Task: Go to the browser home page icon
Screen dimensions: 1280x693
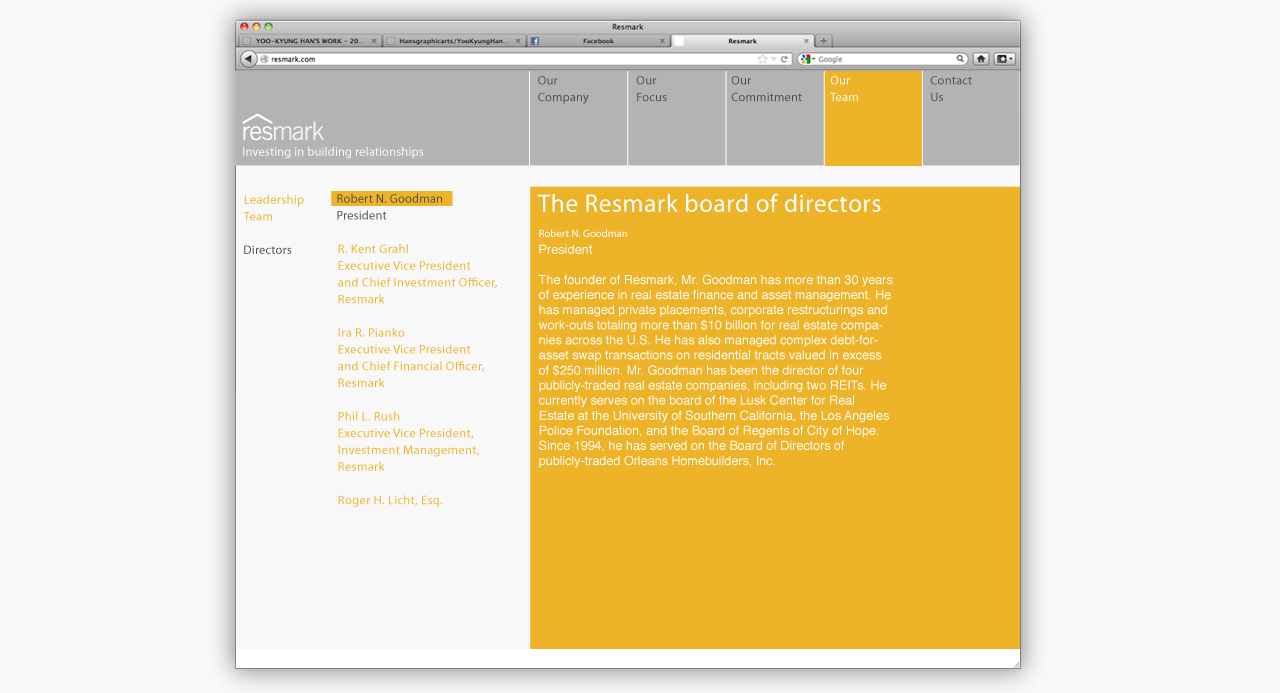Action: pyautogui.click(x=981, y=59)
